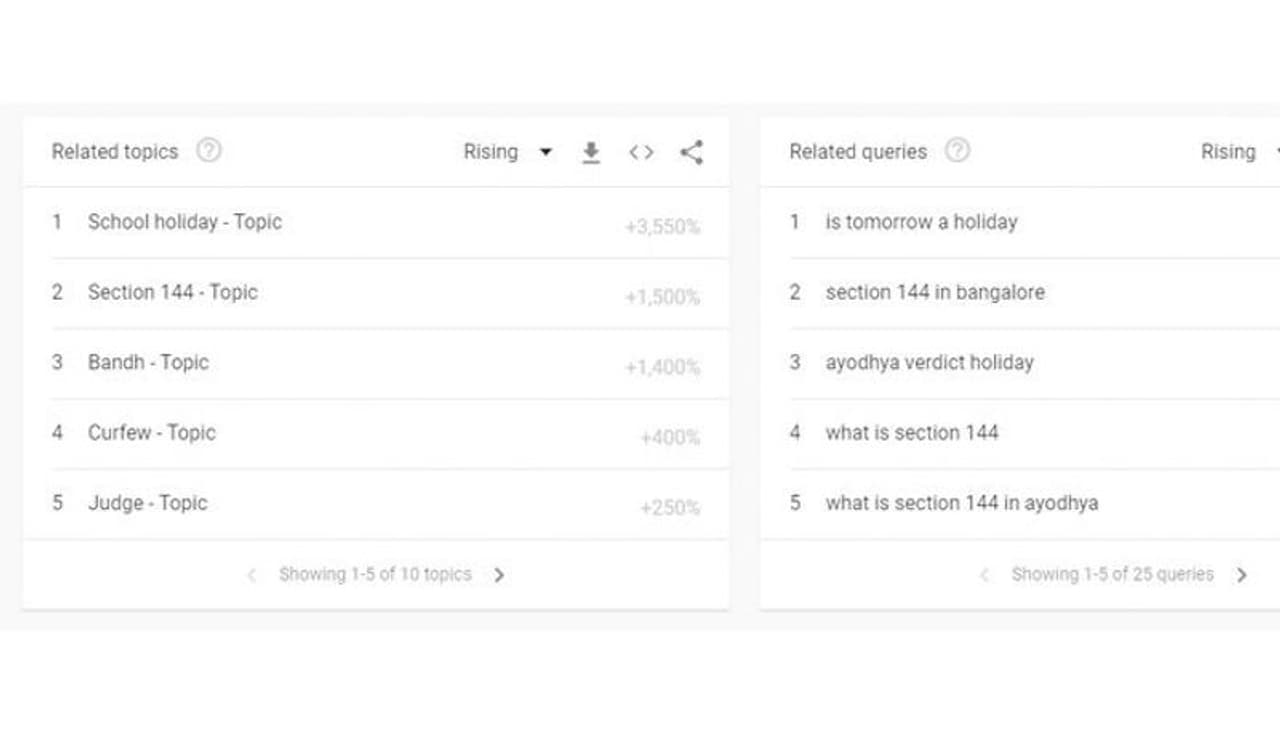Screen dimensions: 1280x731
Task: Open the Rising dropdown in Related queries
Action: pos(1236,152)
